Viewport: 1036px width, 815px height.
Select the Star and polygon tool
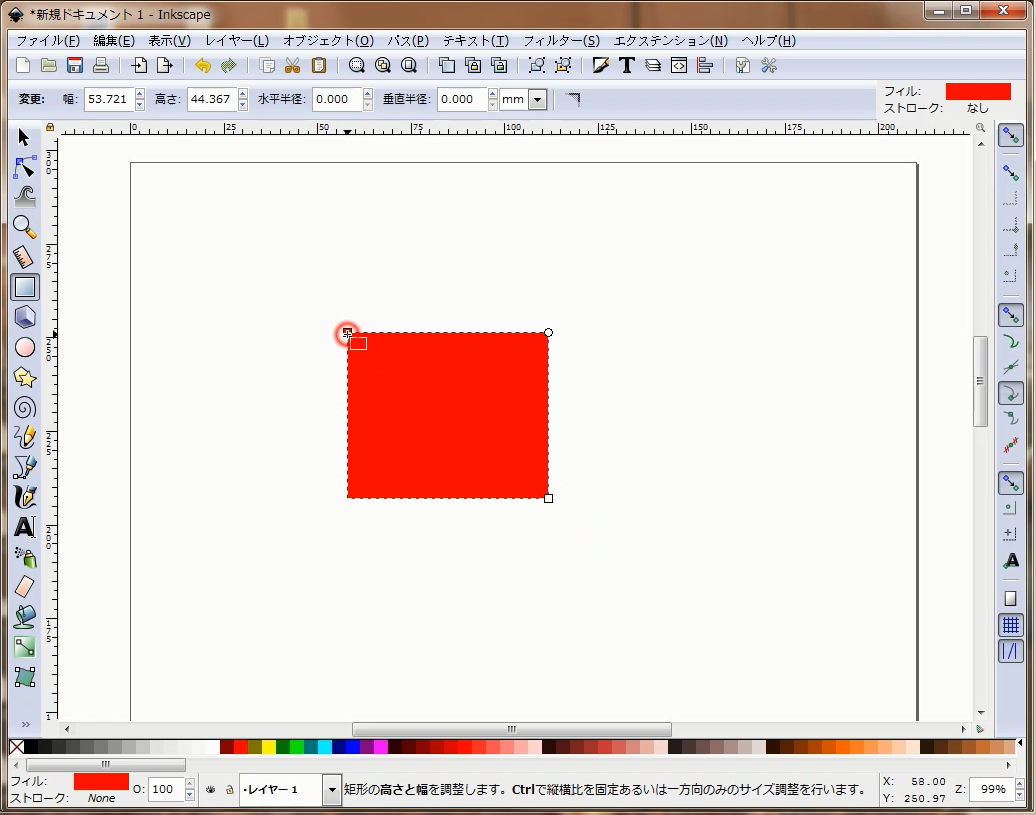25,377
